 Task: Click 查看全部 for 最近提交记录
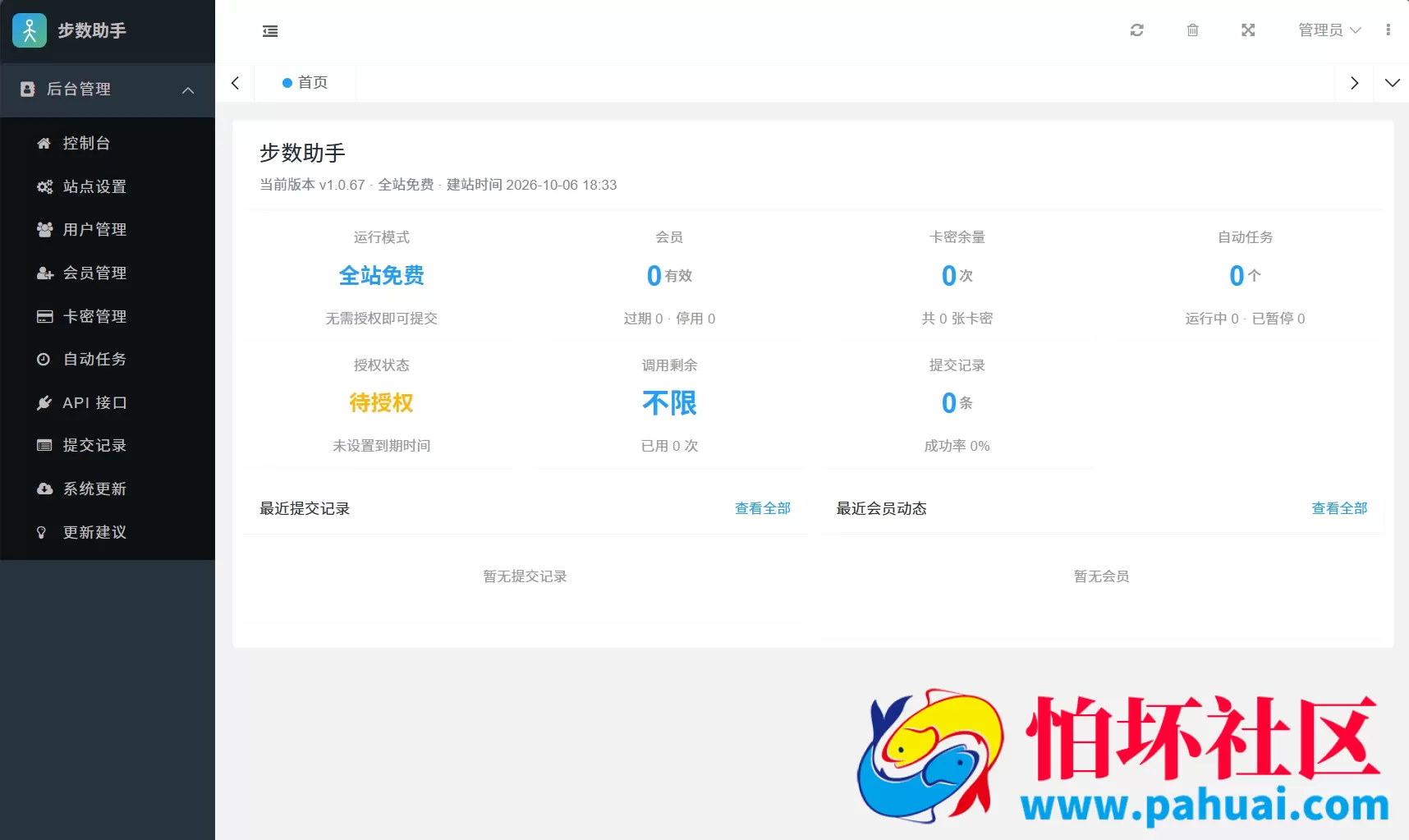(763, 508)
